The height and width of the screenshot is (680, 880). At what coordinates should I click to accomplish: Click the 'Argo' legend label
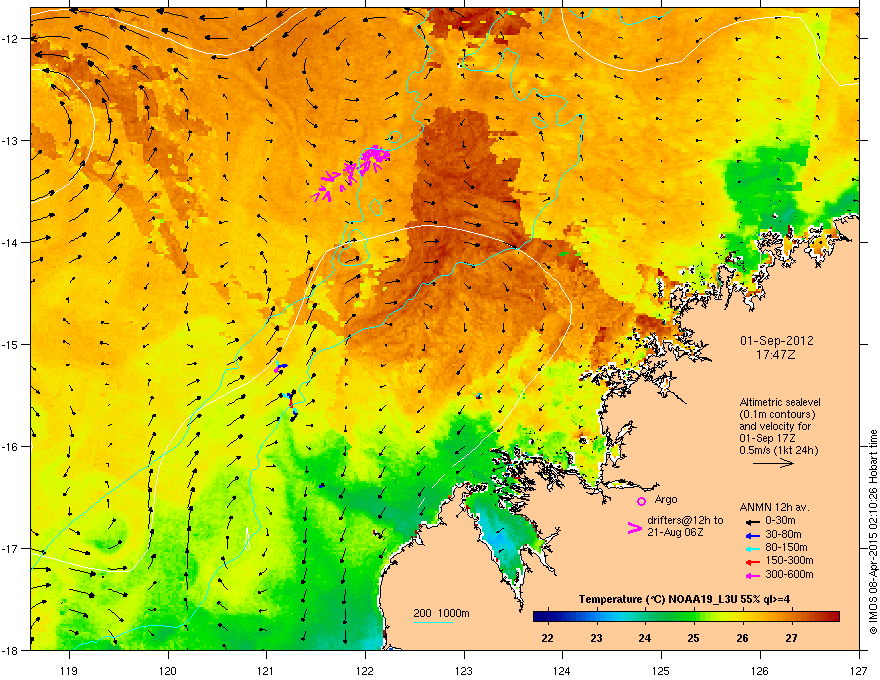point(666,499)
